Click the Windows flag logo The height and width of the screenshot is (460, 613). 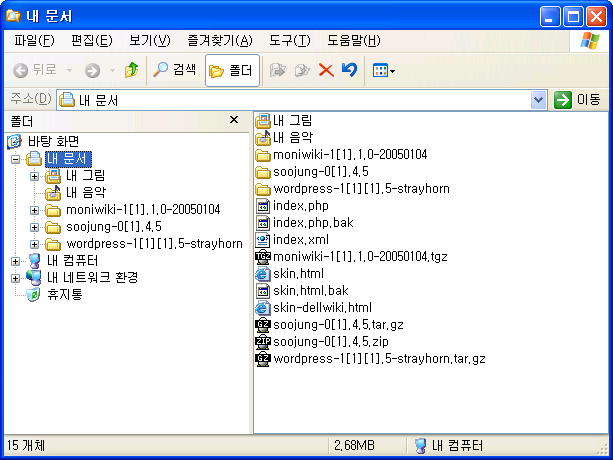click(x=590, y=41)
